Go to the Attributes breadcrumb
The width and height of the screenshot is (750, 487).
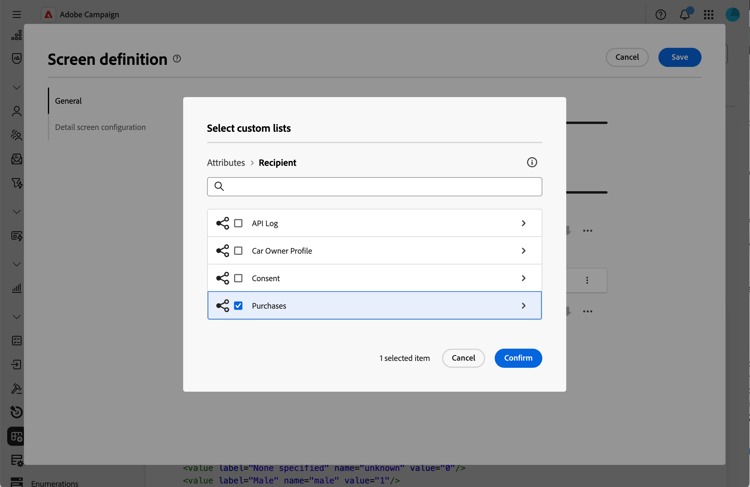pyautogui.click(x=226, y=162)
